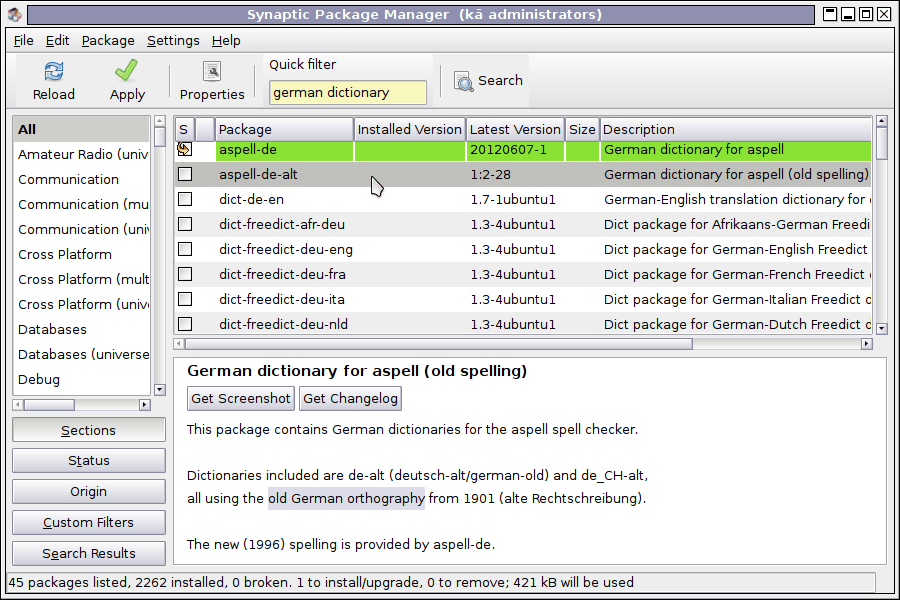Image resolution: width=900 pixels, height=600 pixels.
Task: Select the dict-freedict-deu-ita checkbox
Action: click(x=185, y=299)
